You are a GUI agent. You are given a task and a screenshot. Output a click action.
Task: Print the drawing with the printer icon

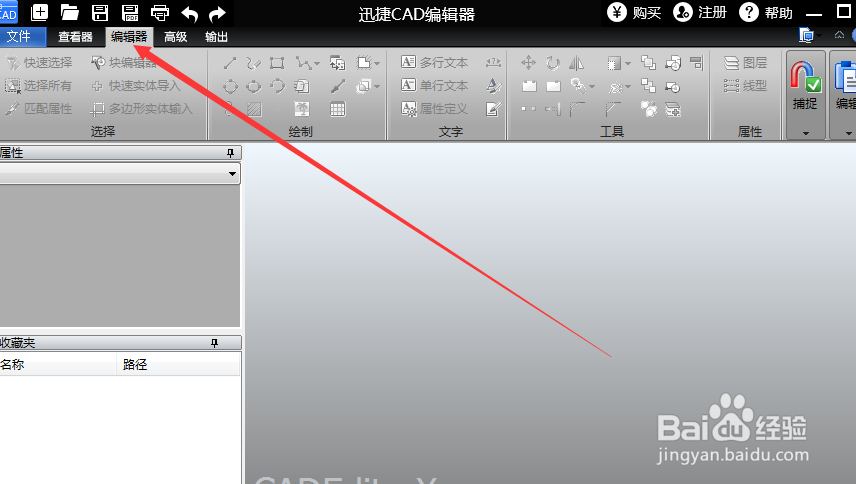(x=160, y=13)
